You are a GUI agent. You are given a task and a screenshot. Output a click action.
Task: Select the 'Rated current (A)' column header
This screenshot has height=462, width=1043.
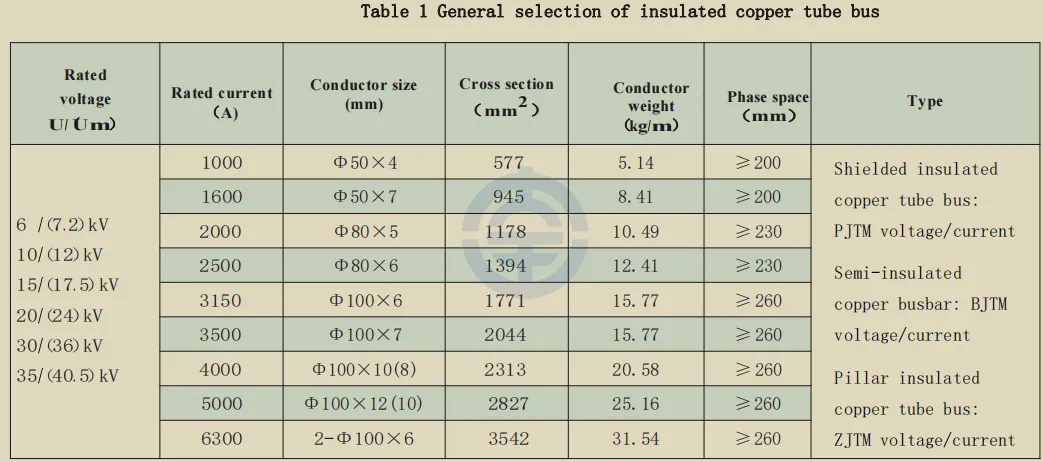click(221, 102)
